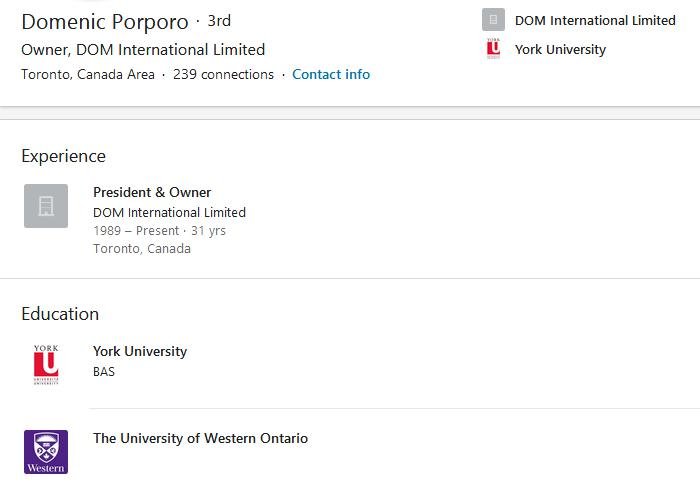Viewport: 700px width, 487px height.
Task: Click the DOM International company icon in header
Action: (493, 20)
